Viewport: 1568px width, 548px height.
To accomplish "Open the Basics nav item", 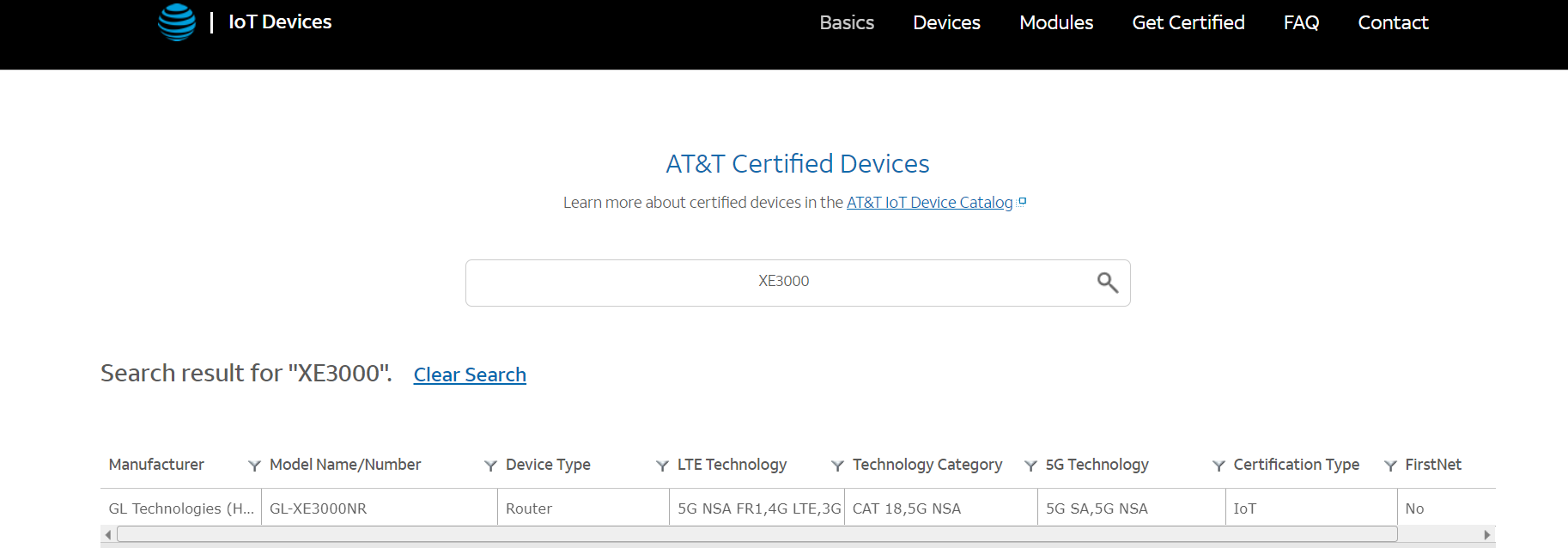I will coord(847,22).
